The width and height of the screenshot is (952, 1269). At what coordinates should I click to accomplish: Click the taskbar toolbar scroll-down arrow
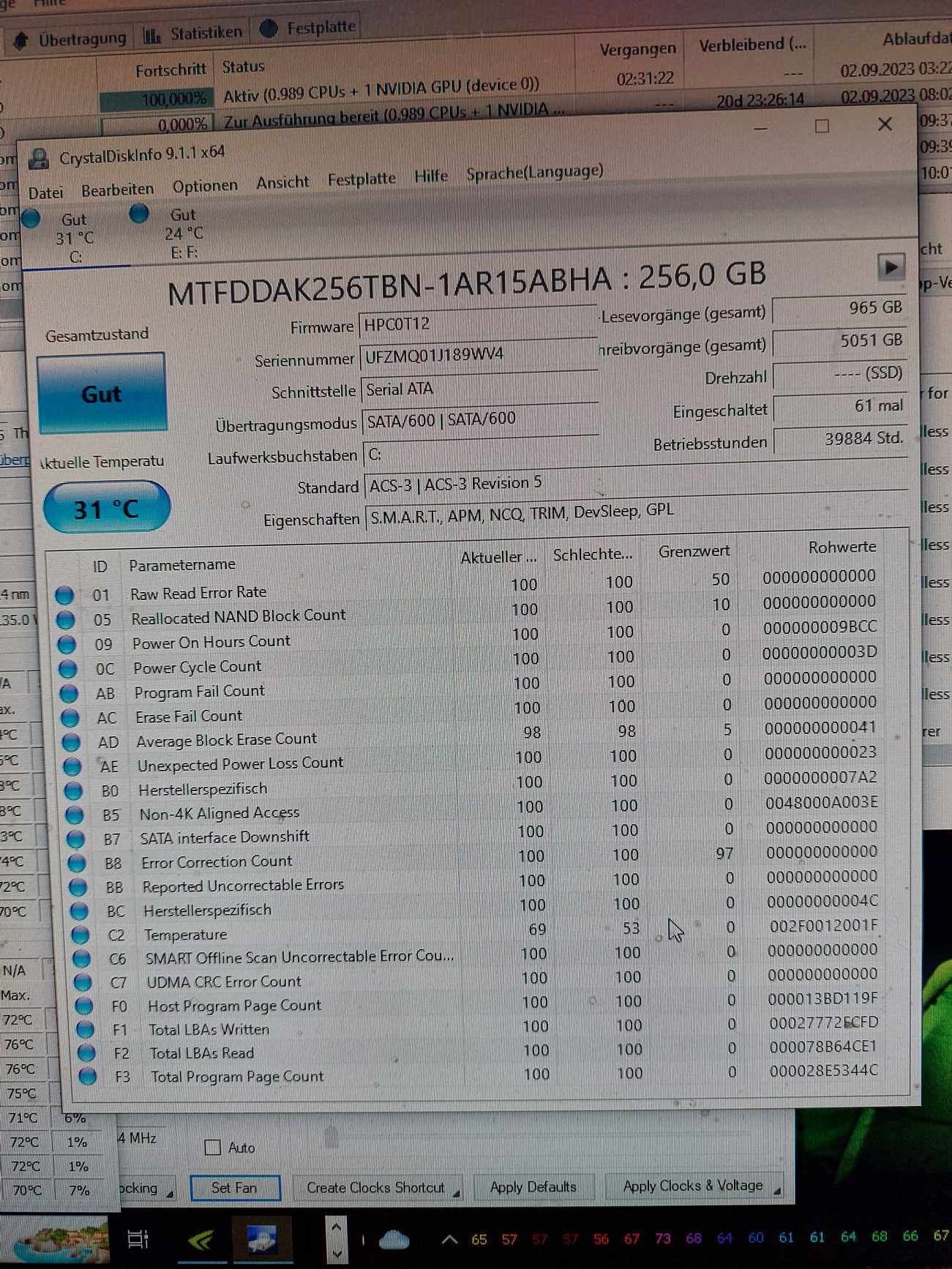337,1254
